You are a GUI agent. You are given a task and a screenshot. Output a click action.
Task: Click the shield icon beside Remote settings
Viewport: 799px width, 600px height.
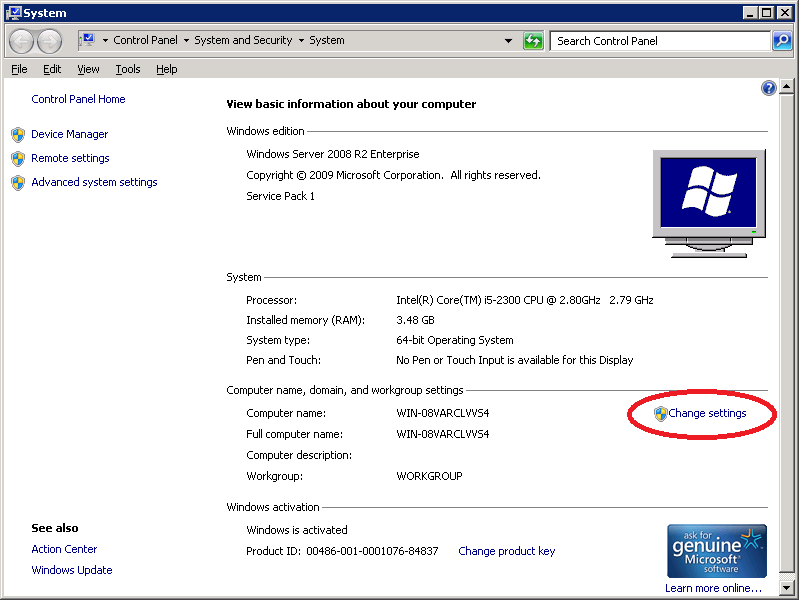pyautogui.click(x=18, y=159)
